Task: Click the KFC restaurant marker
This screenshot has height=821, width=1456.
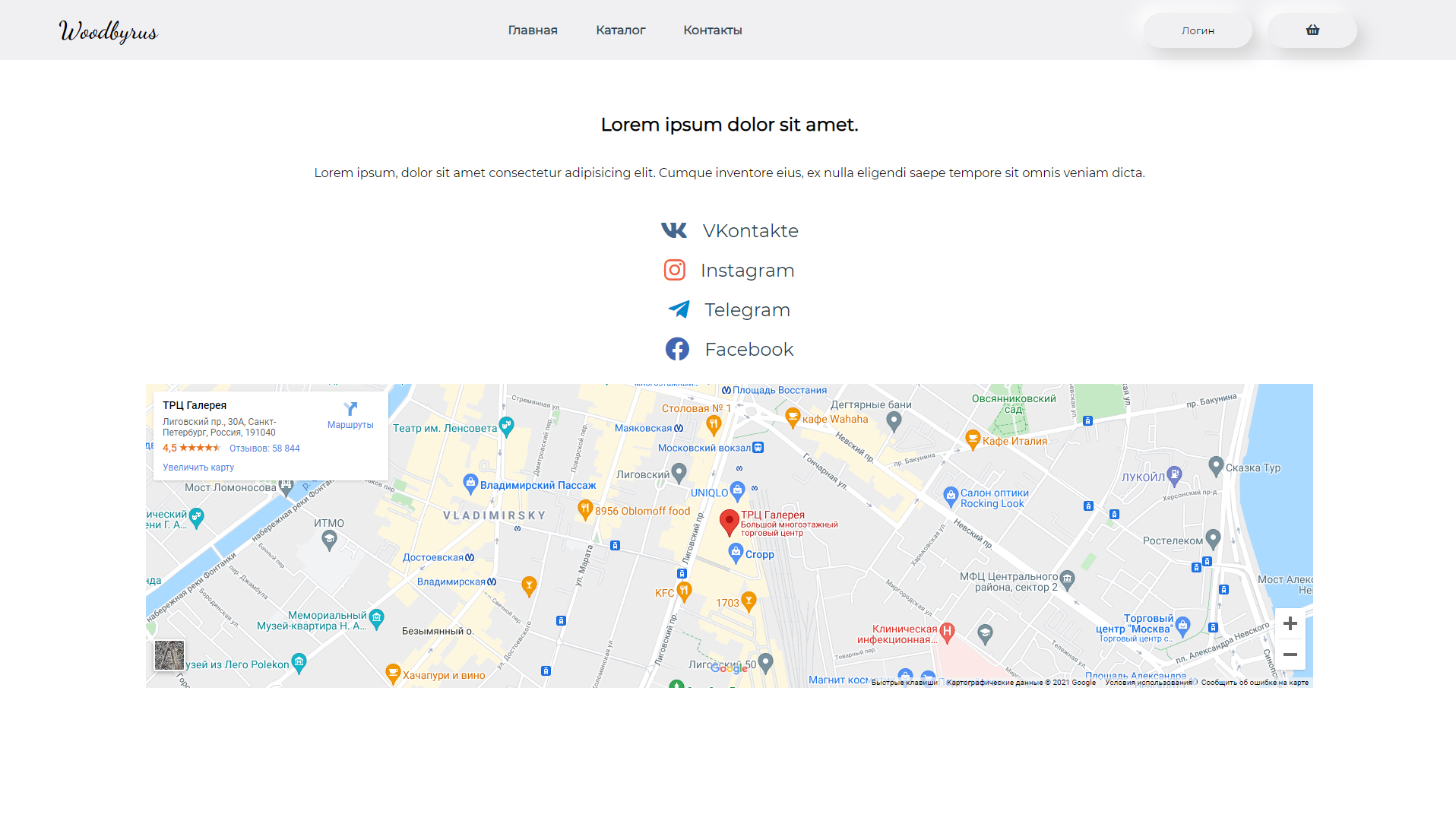Action: click(684, 591)
